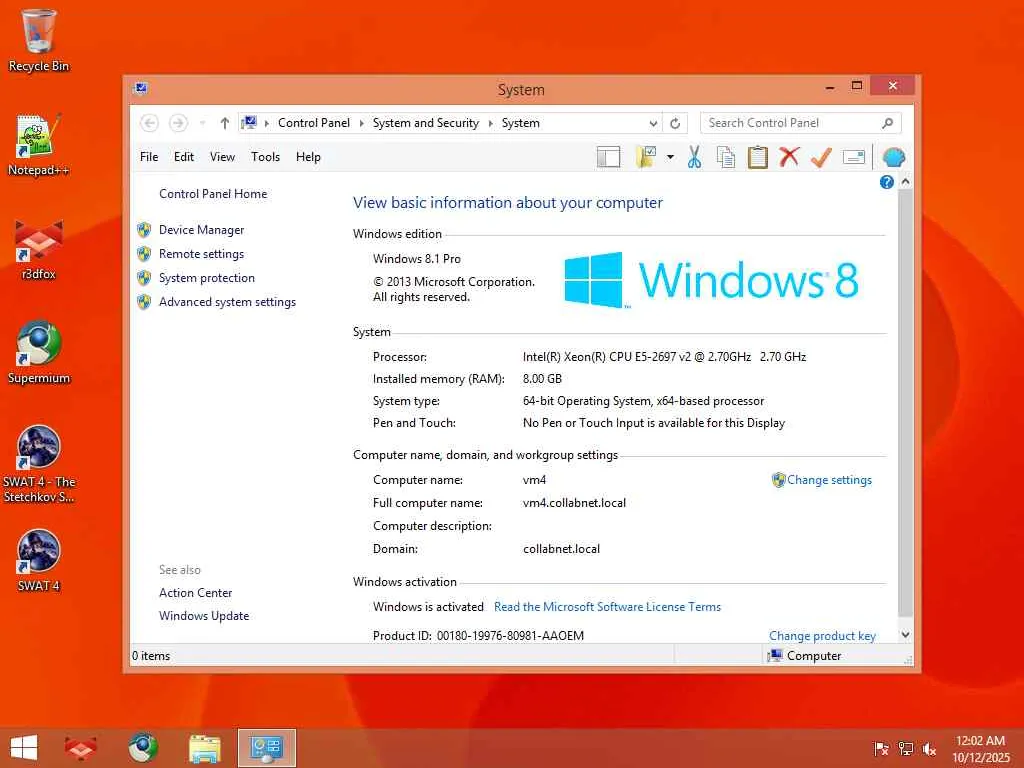This screenshot has height=768, width=1024.
Task: Click the network tray icon
Action: click(905, 749)
